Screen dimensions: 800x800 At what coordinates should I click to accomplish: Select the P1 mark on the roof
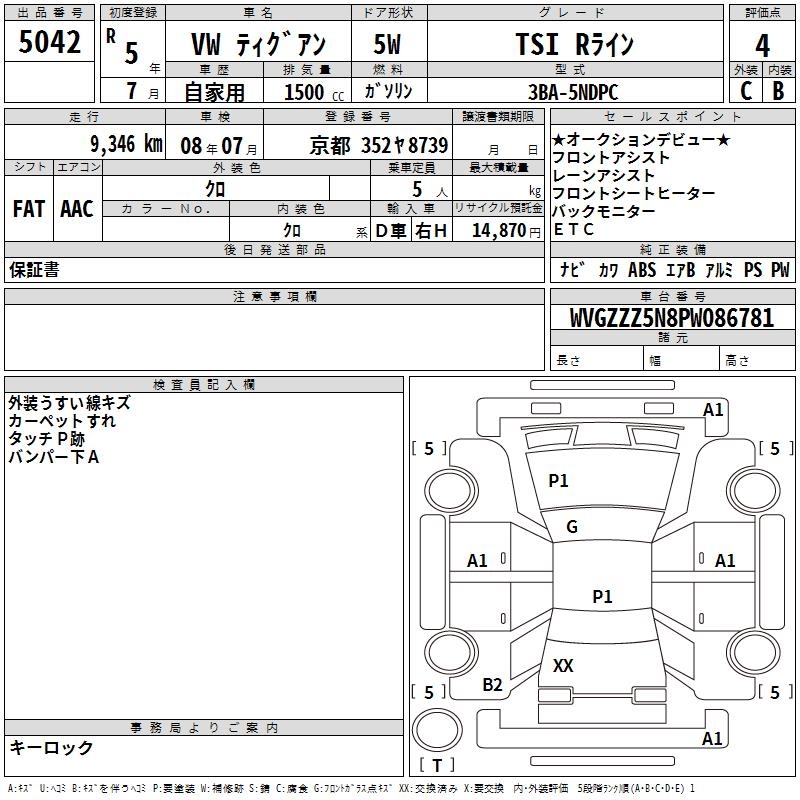[x=602, y=596]
